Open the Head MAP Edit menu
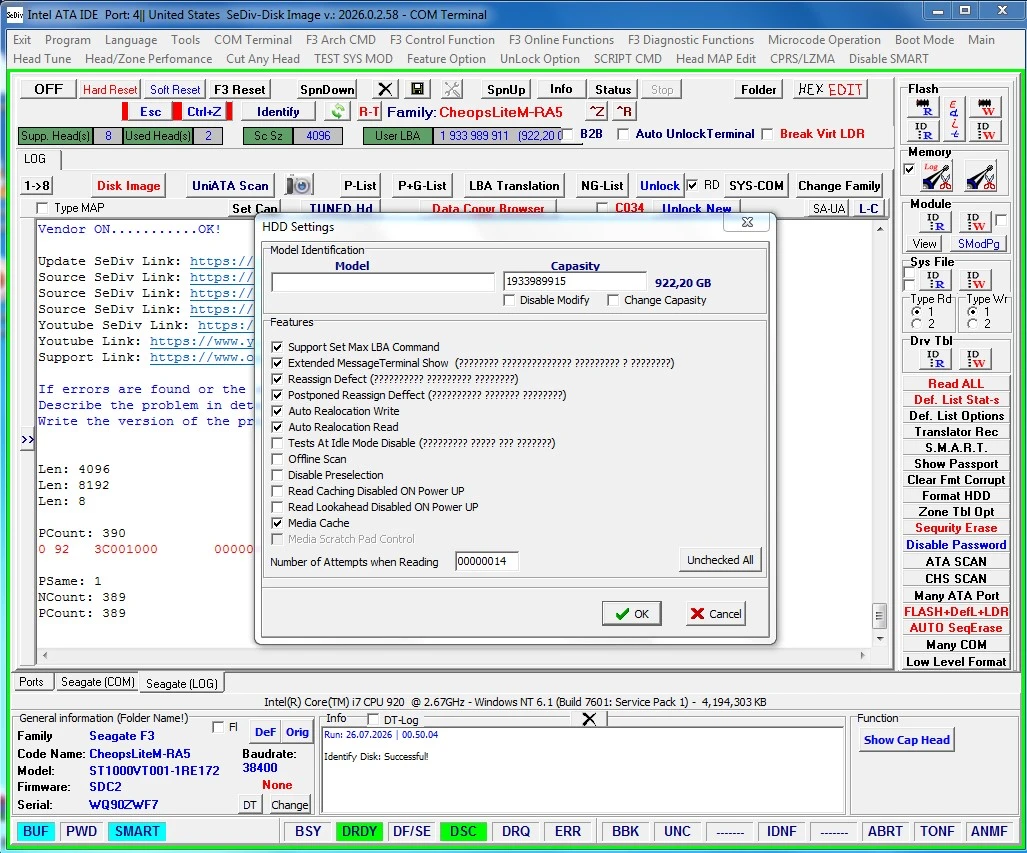 point(716,59)
